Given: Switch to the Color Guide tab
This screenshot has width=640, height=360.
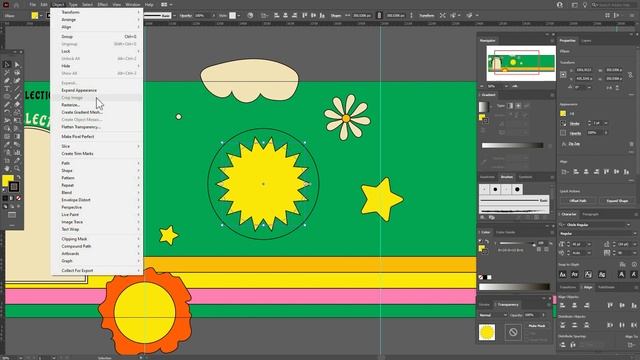Looking at the screenshot, I should click(505, 232).
